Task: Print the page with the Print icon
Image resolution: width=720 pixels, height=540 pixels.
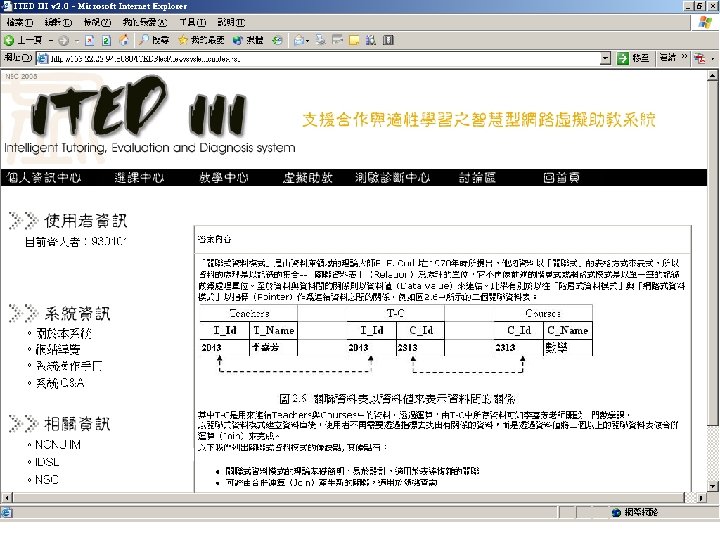Action: coord(321,40)
